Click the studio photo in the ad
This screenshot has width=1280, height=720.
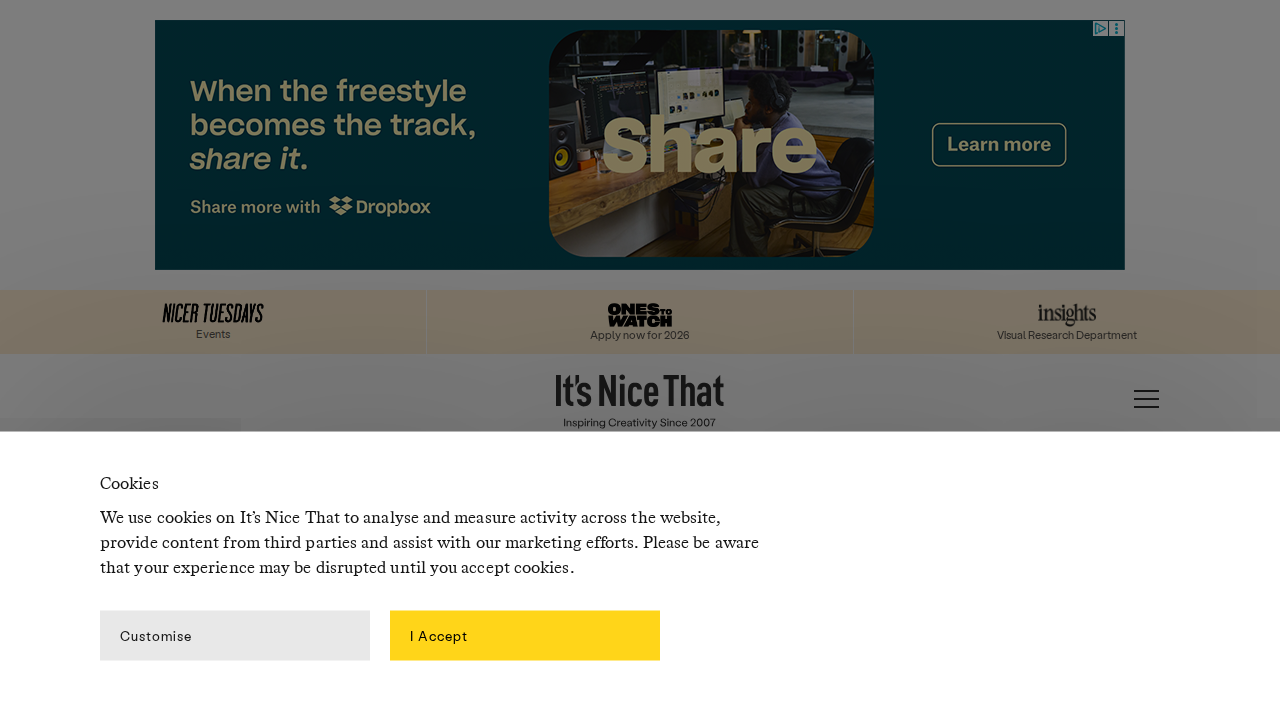click(x=711, y=143)
